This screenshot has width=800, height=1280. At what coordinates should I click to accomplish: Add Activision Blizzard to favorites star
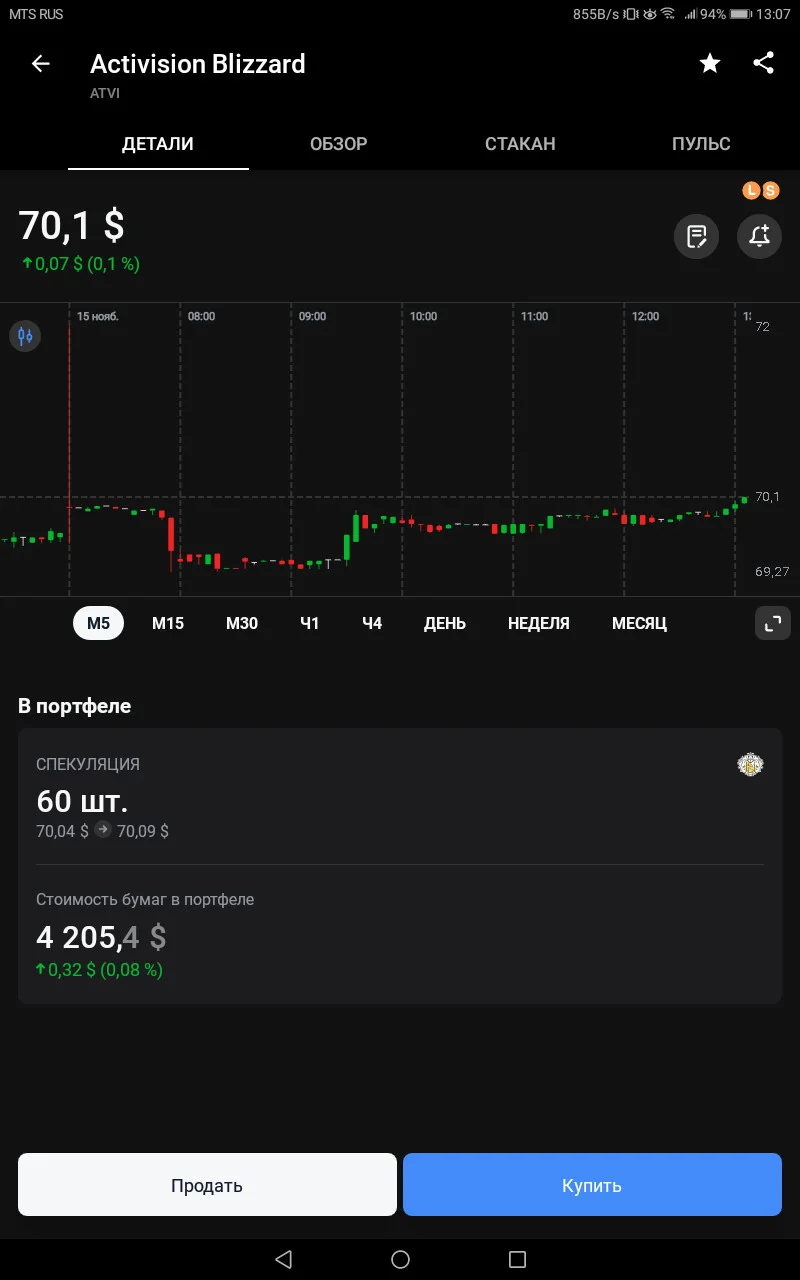(x=710, y=64)
